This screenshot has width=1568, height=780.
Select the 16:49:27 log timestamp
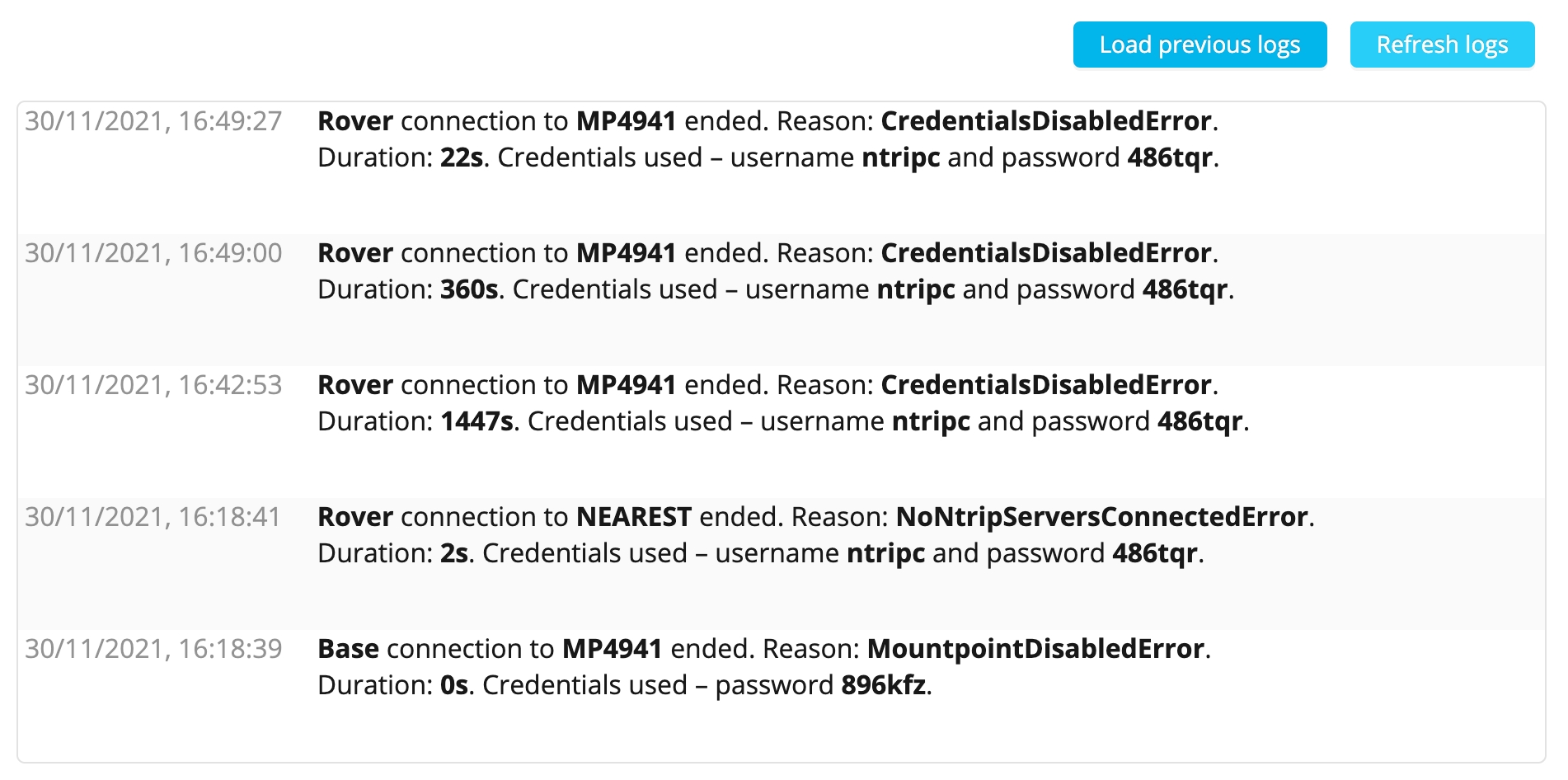153,121
